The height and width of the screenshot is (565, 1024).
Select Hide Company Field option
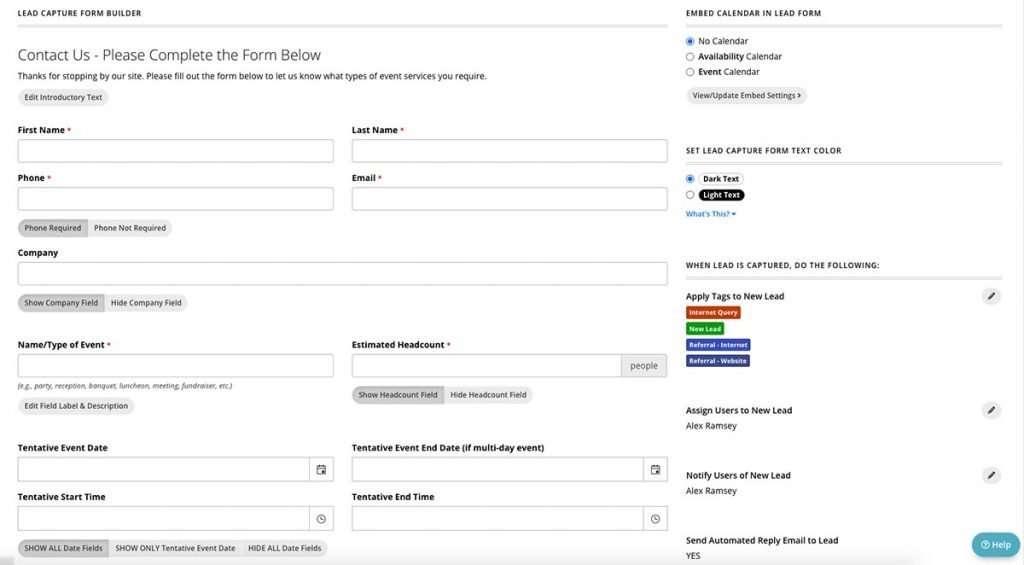[146, 303]
